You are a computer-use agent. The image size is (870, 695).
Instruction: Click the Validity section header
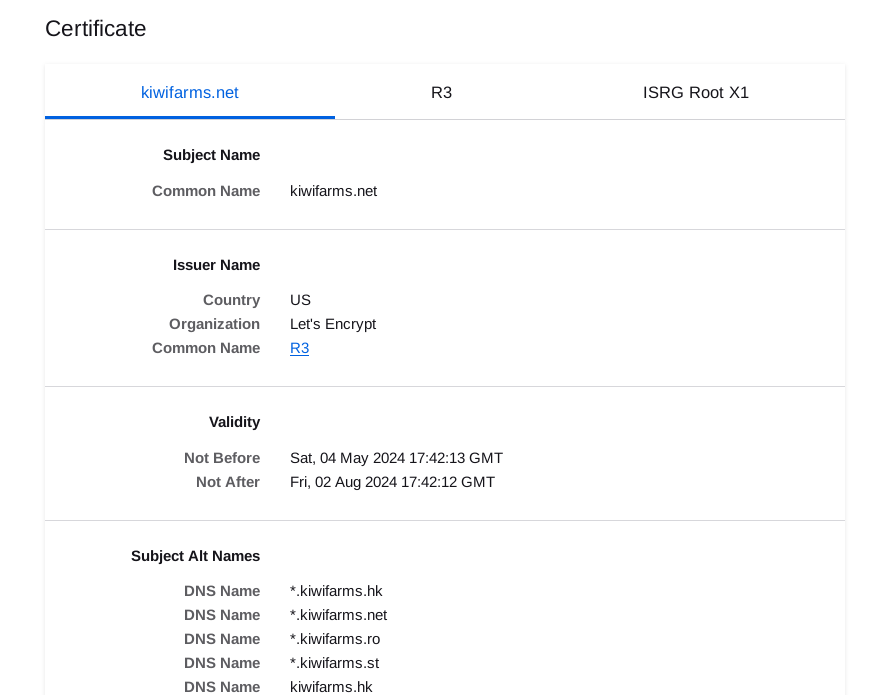click(x=234, y=422)
